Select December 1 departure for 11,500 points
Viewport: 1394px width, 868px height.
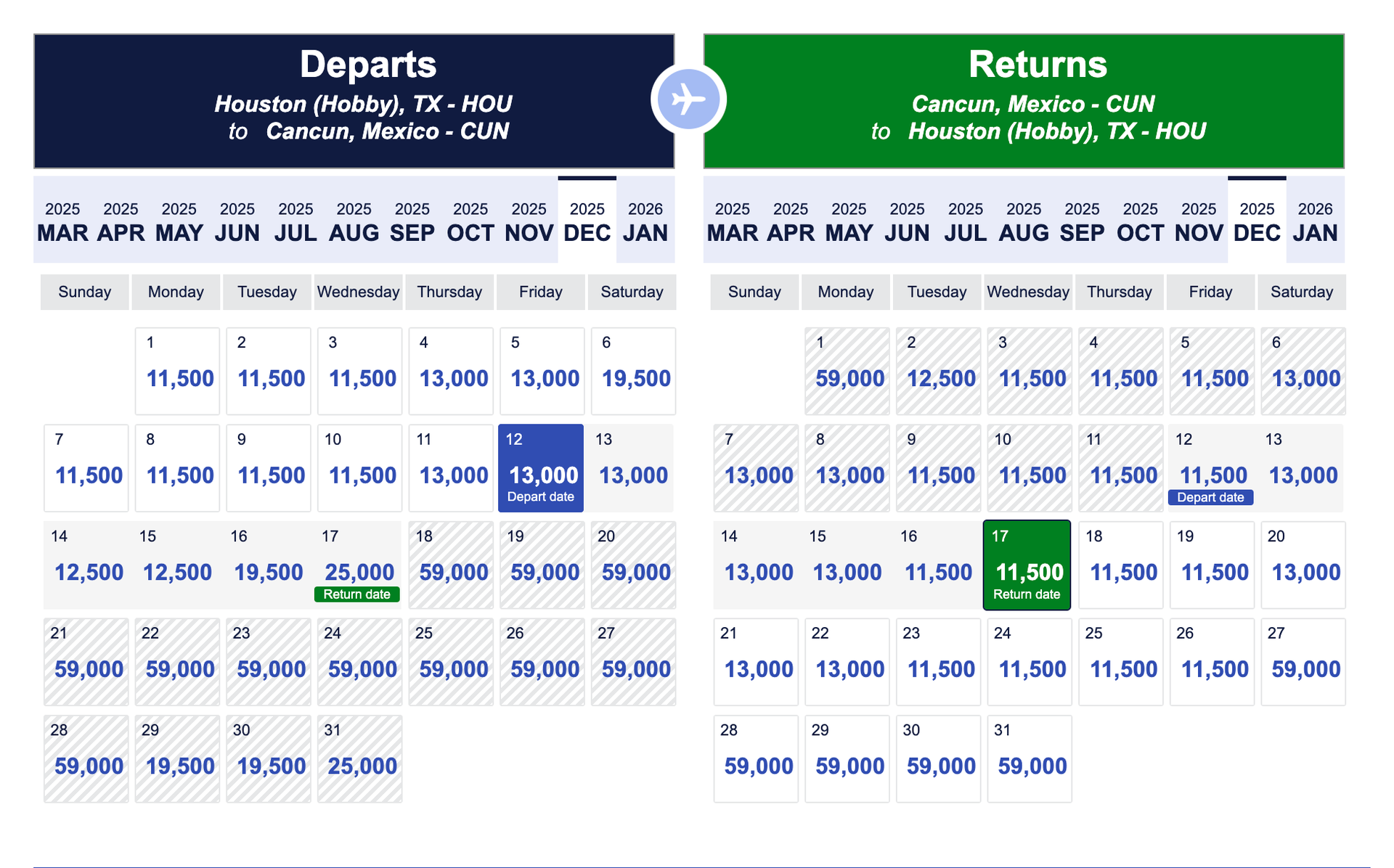pos(177,370)
